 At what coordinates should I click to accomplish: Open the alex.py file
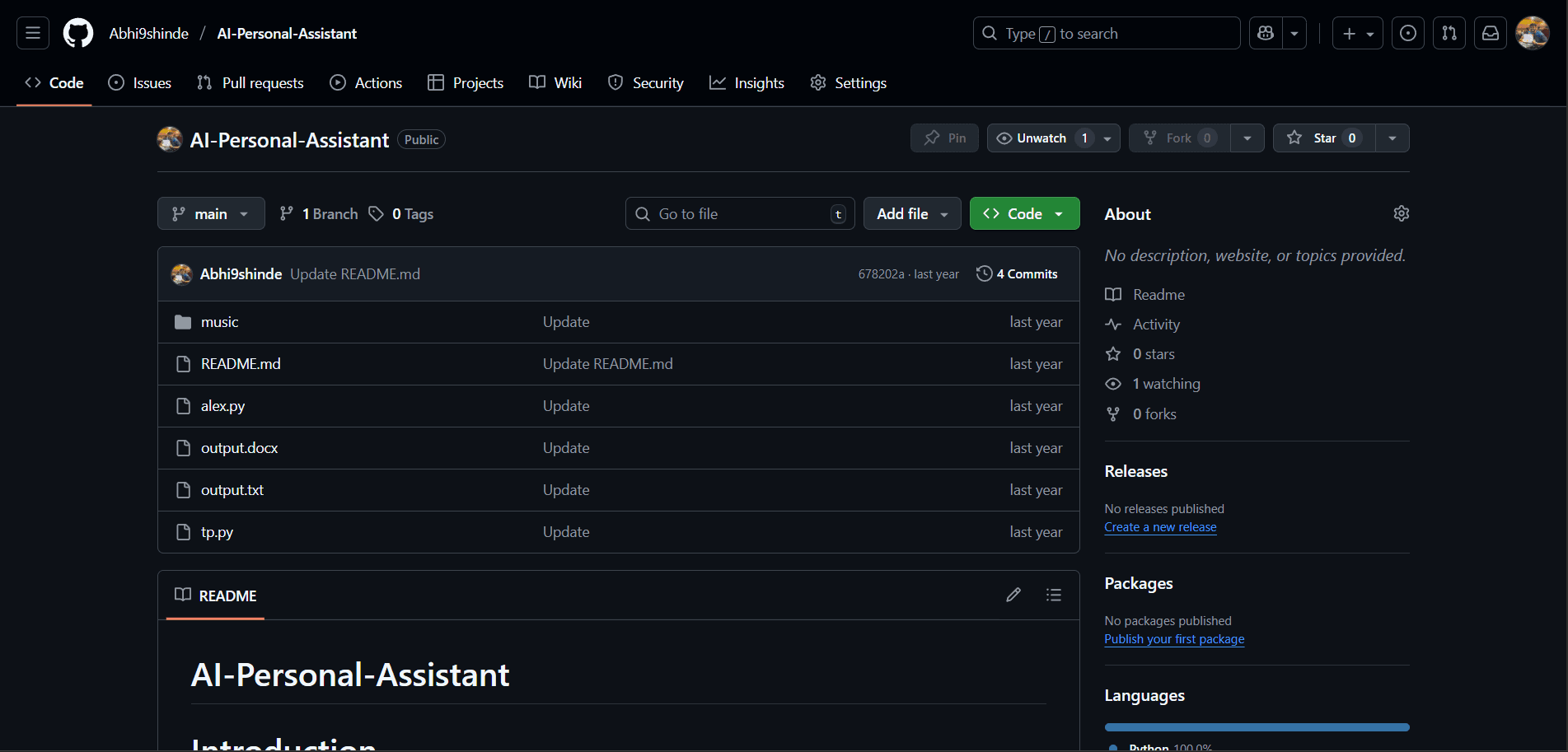222,406
